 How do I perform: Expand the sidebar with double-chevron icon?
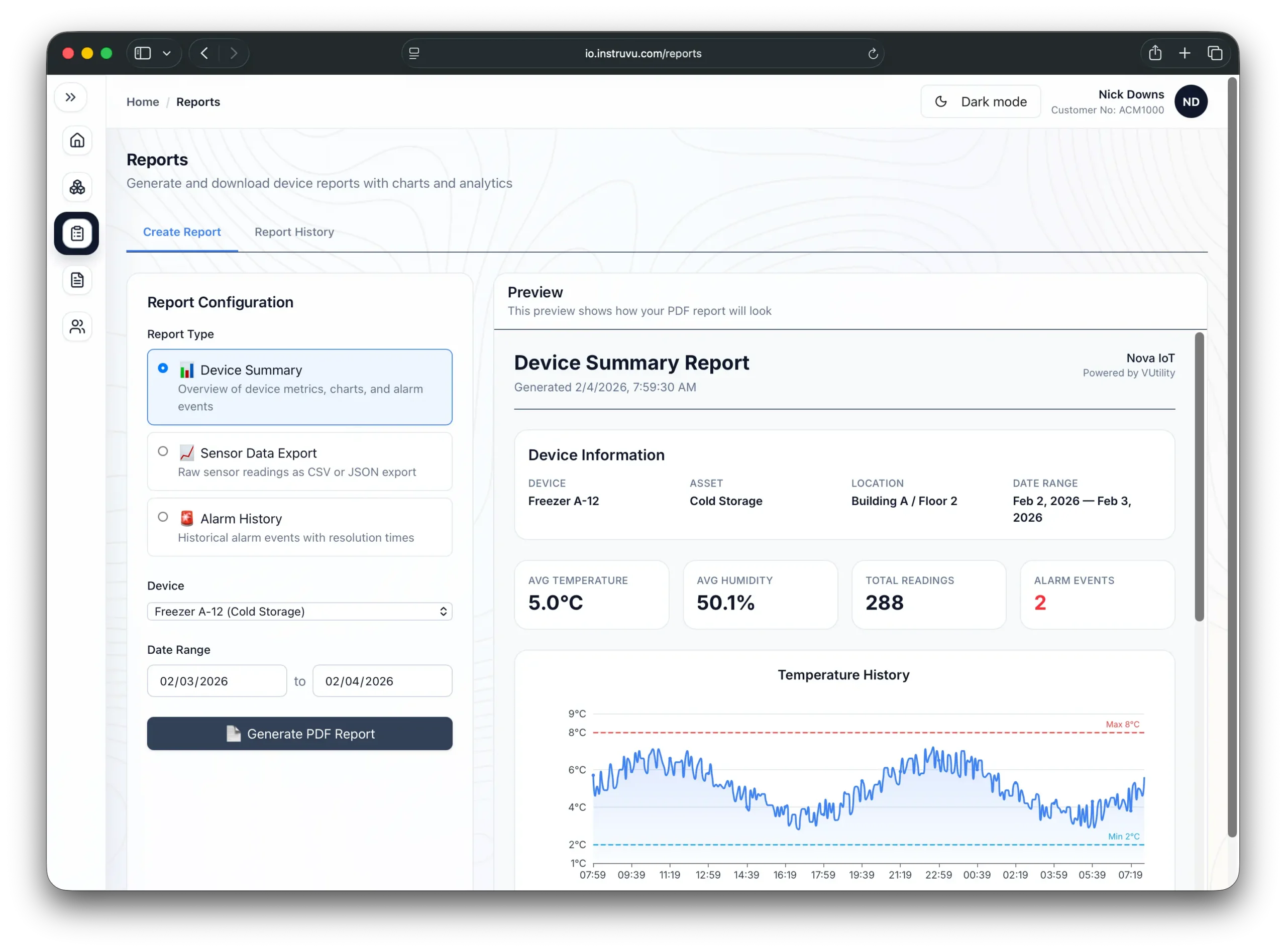click(x=70, y=97)
